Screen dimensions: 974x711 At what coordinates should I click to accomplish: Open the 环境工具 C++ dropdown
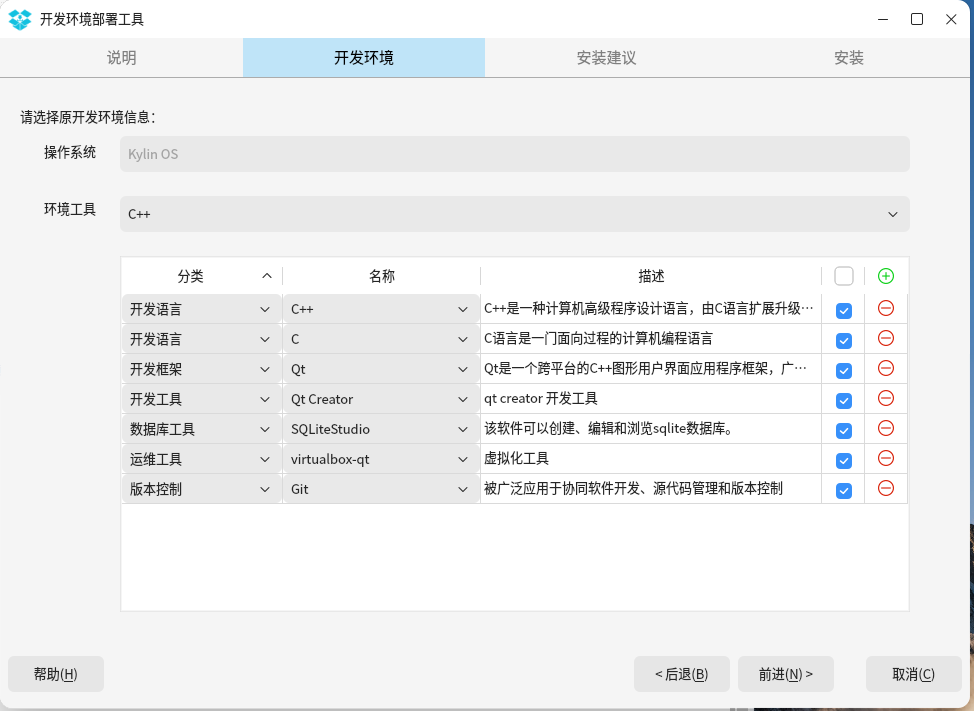pos(514,214)
